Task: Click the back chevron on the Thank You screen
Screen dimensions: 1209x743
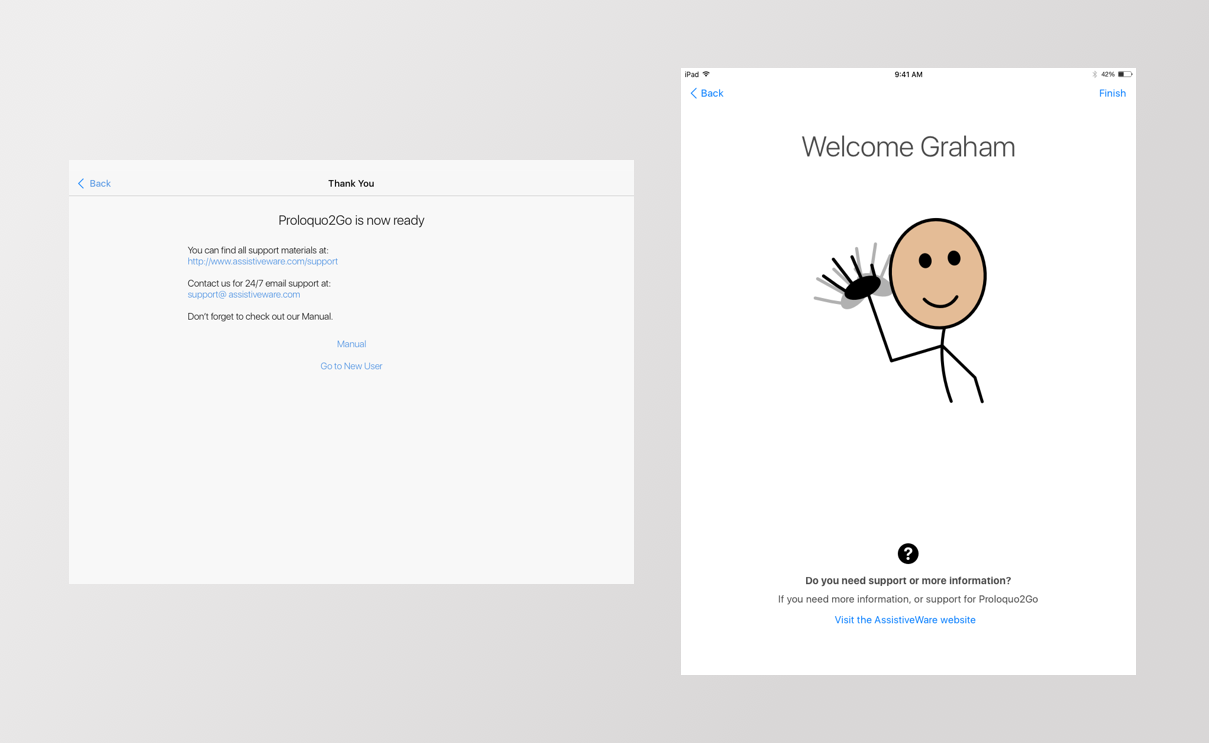Action: (81, 183)
